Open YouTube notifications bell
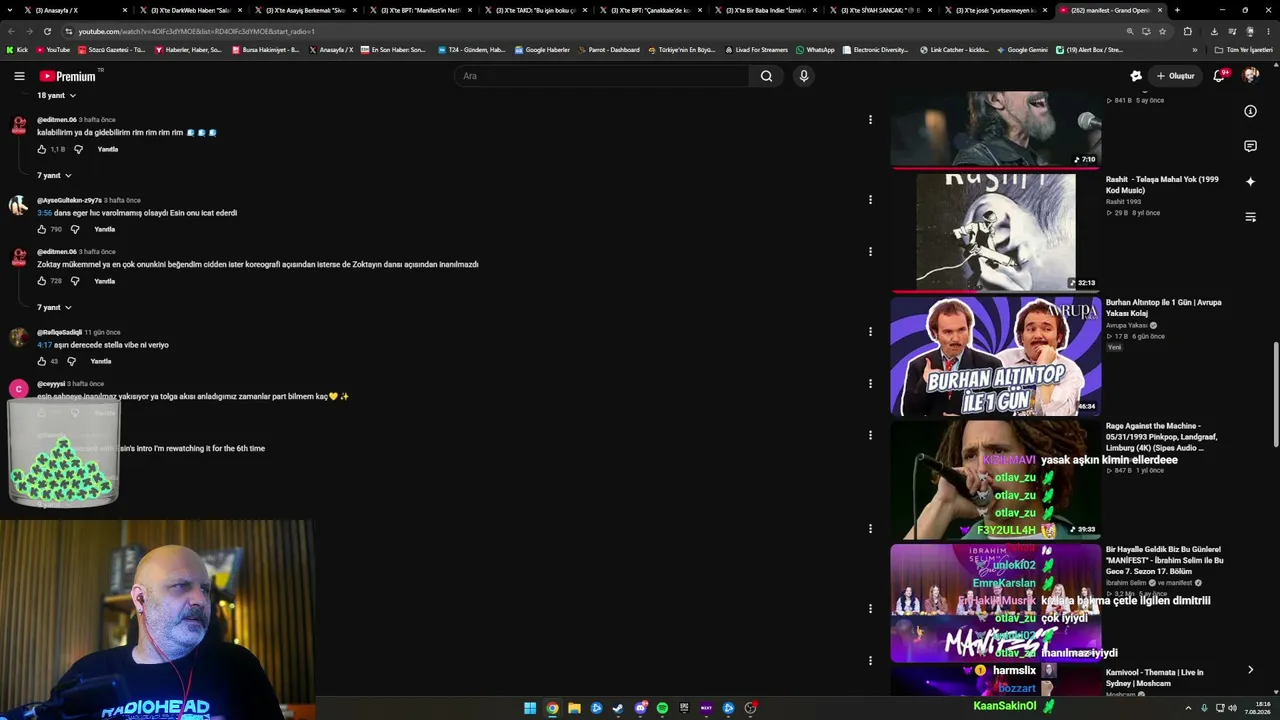 pyautogui.click(x=1219, y=76)
